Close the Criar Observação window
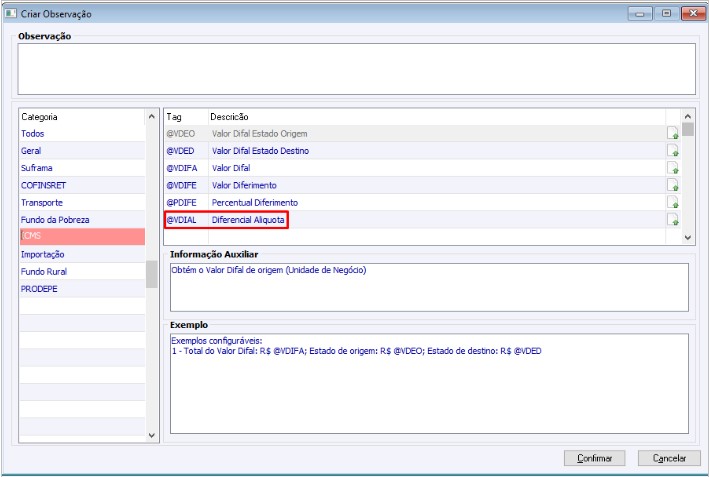The height and width of the screenshot is (477, 709). click(x=693, y=14)
